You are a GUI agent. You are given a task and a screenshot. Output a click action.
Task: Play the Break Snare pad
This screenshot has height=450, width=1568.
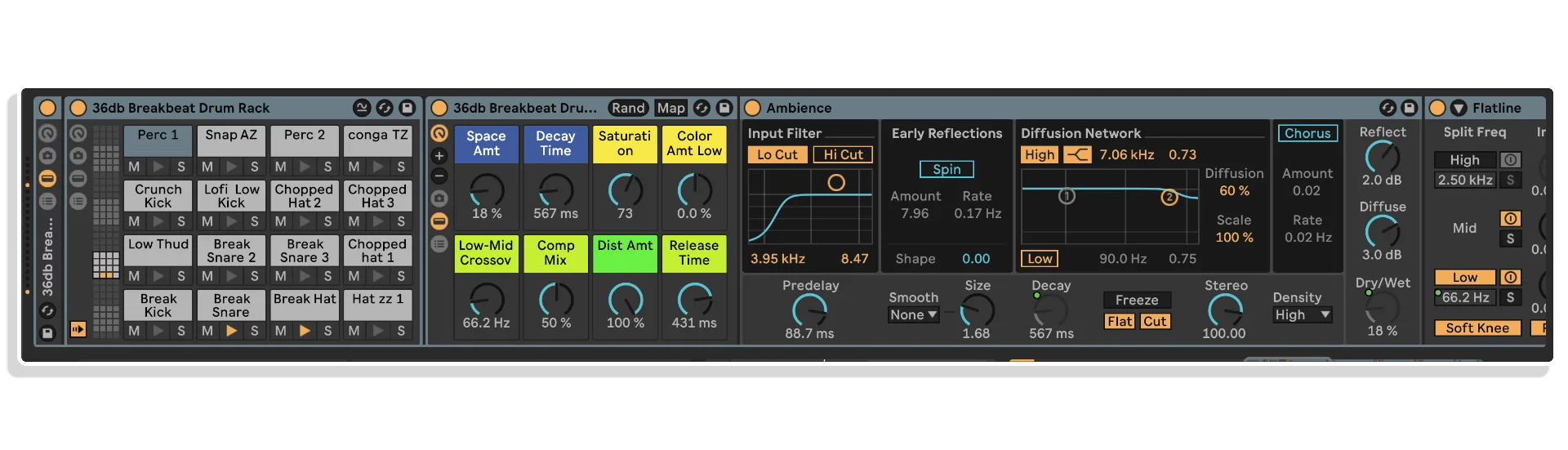[x=231, y=331]
